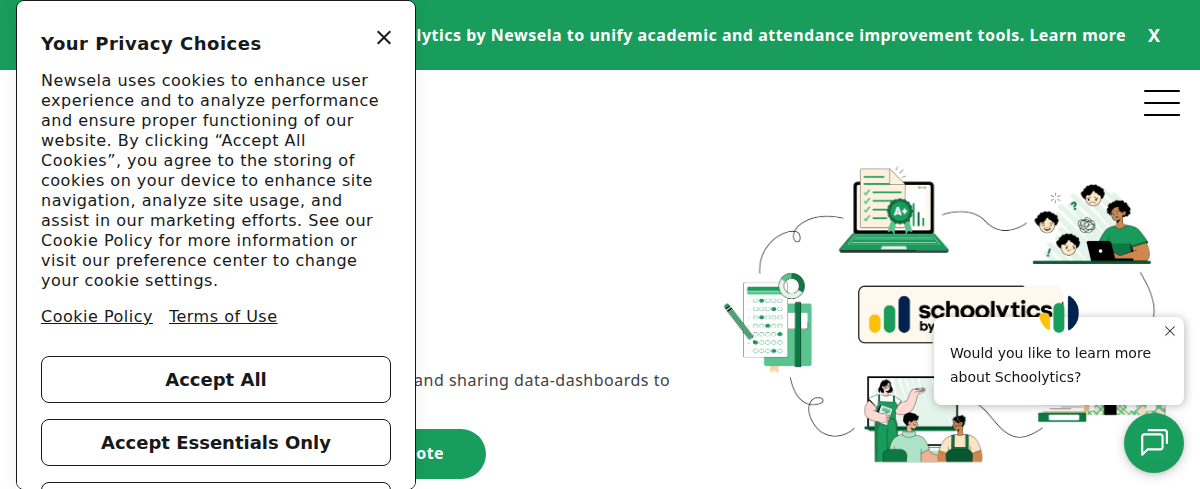Click the 'Would you like to learn more' message
This screenshot has height=489, width=1200.
(x=1050, y=365)
